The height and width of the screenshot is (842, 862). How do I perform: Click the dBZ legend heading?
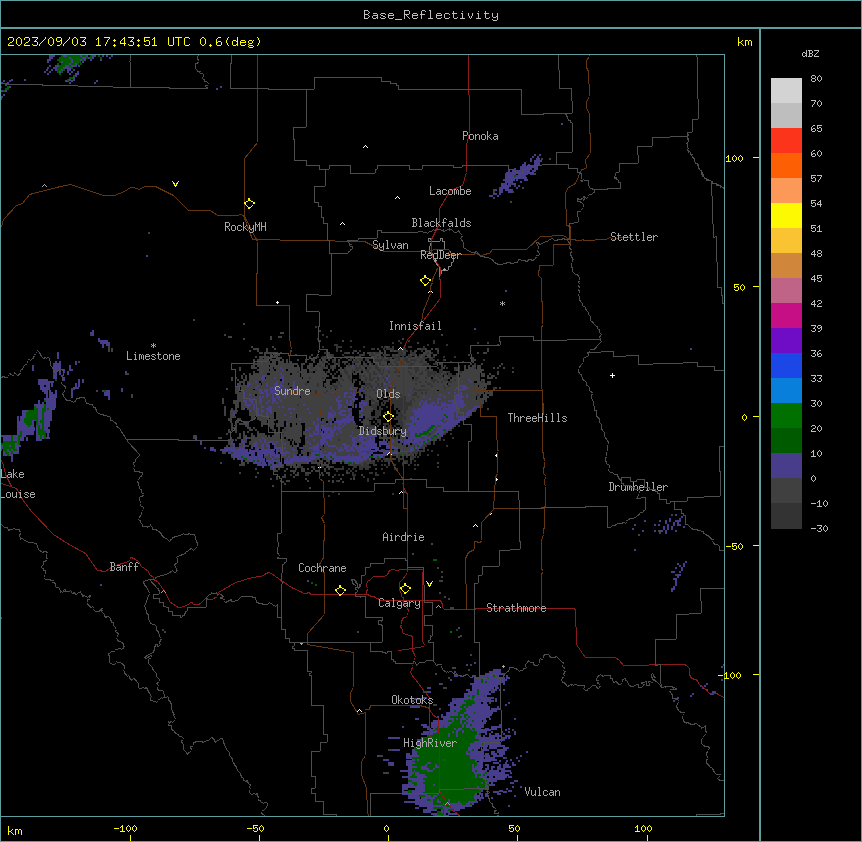pyautogui.click(x=810, y=53)
